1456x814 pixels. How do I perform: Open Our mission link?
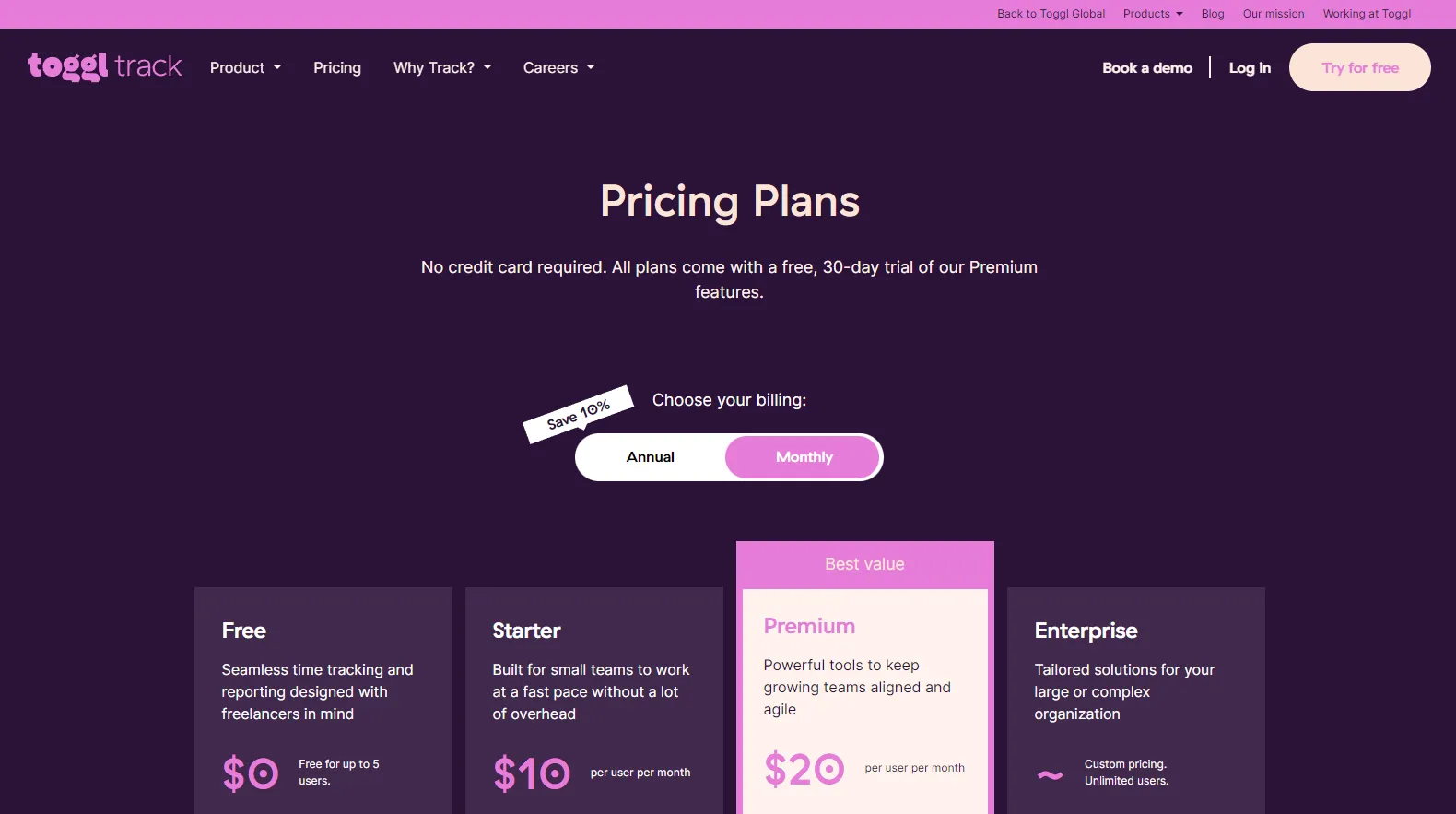pyautogui.click(x=1274, y=14)
